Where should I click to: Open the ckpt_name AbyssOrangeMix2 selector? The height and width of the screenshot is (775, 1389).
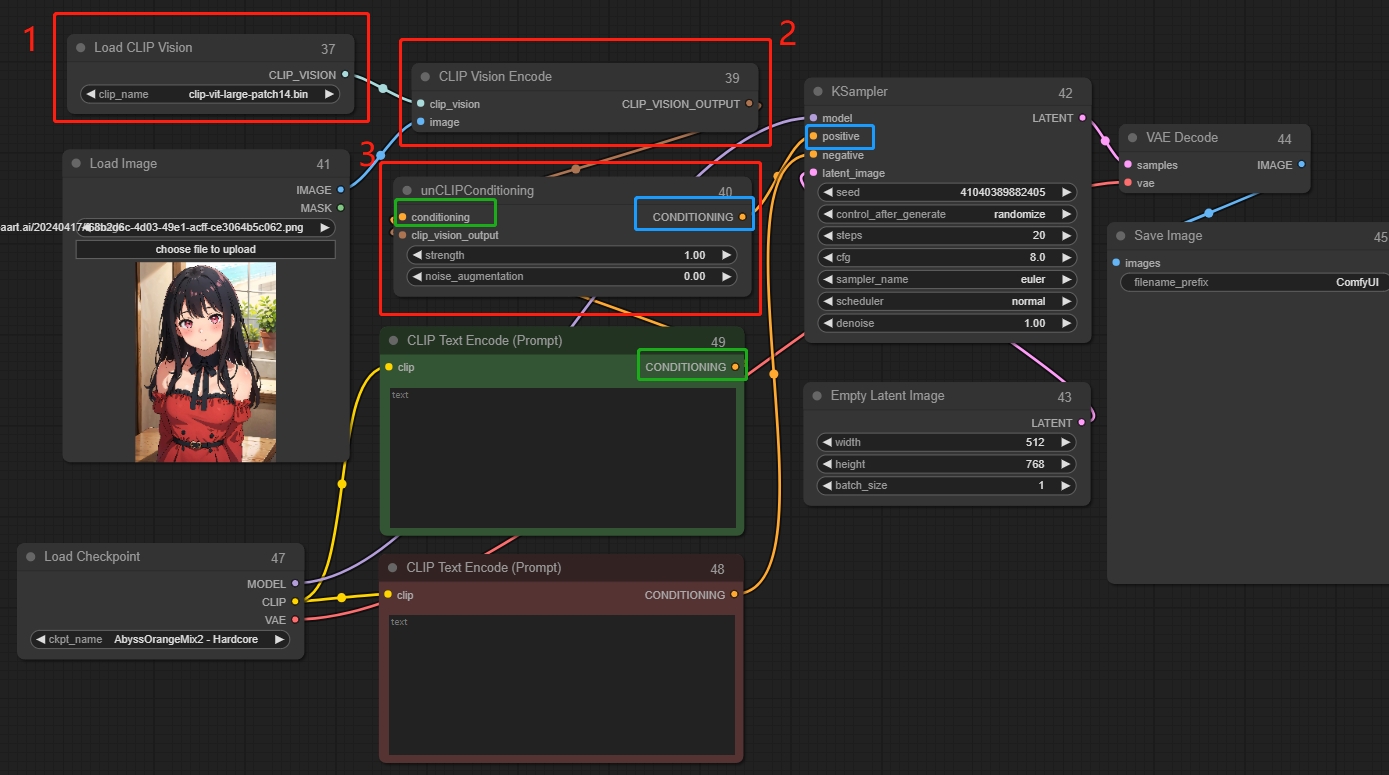160,639
